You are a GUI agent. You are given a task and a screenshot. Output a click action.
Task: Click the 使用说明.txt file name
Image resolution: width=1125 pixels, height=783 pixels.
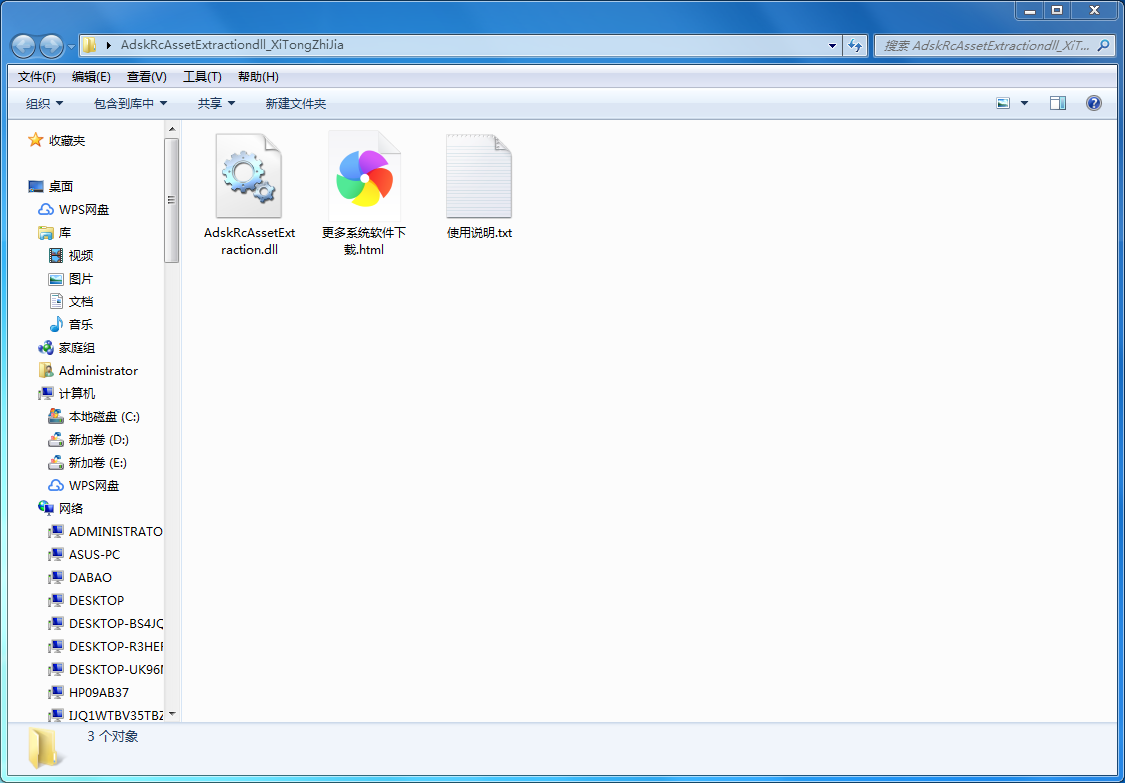pyautogui.click(x=479, y=233)
